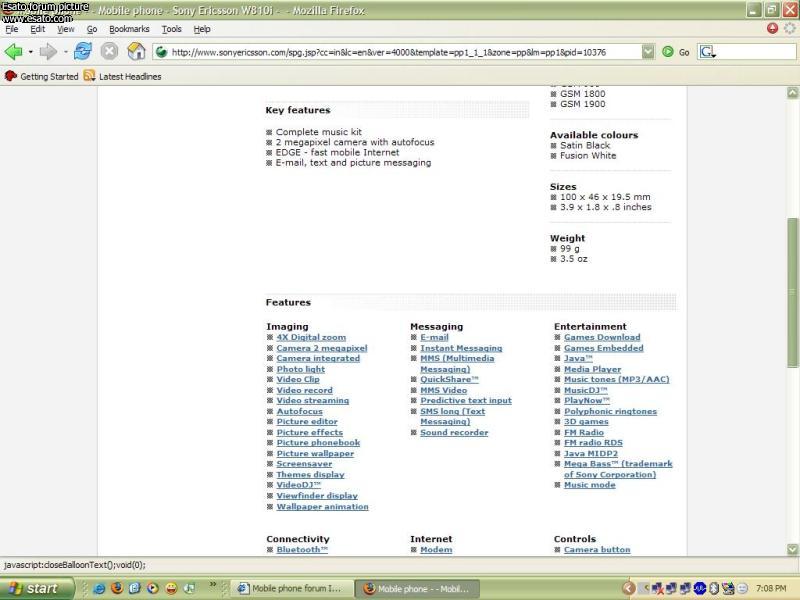
Task: Click the Music mode link
Action: (589, 485)
